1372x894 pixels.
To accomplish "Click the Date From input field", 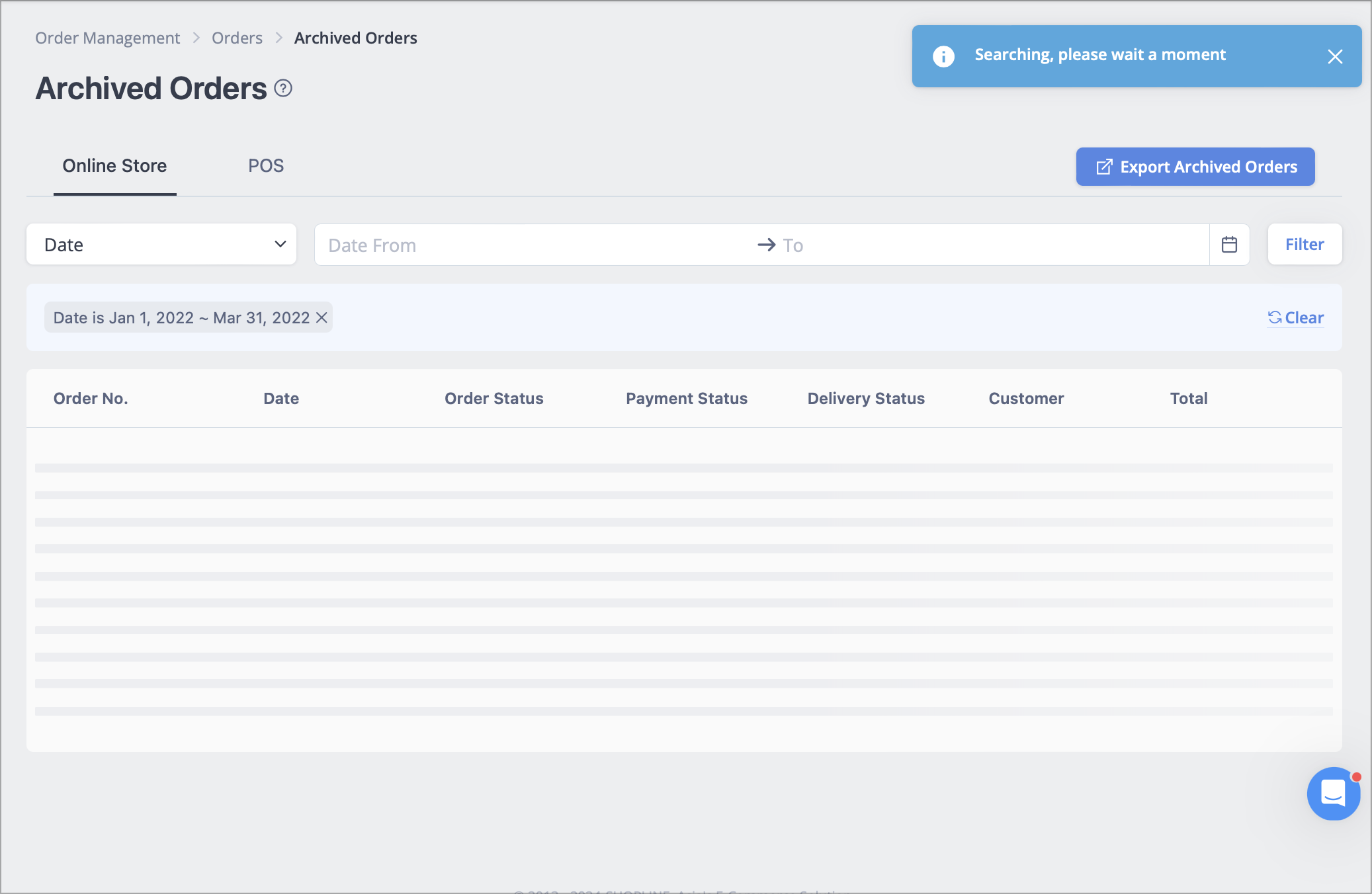I will pyautogui.click(x=536, y=245).
